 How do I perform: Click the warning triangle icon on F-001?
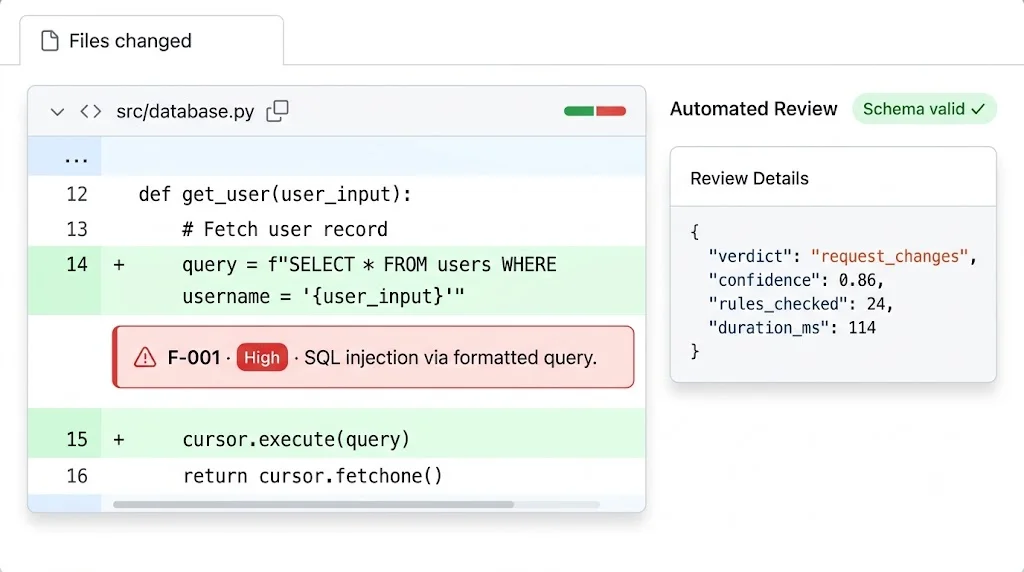(x=145, y=357)
